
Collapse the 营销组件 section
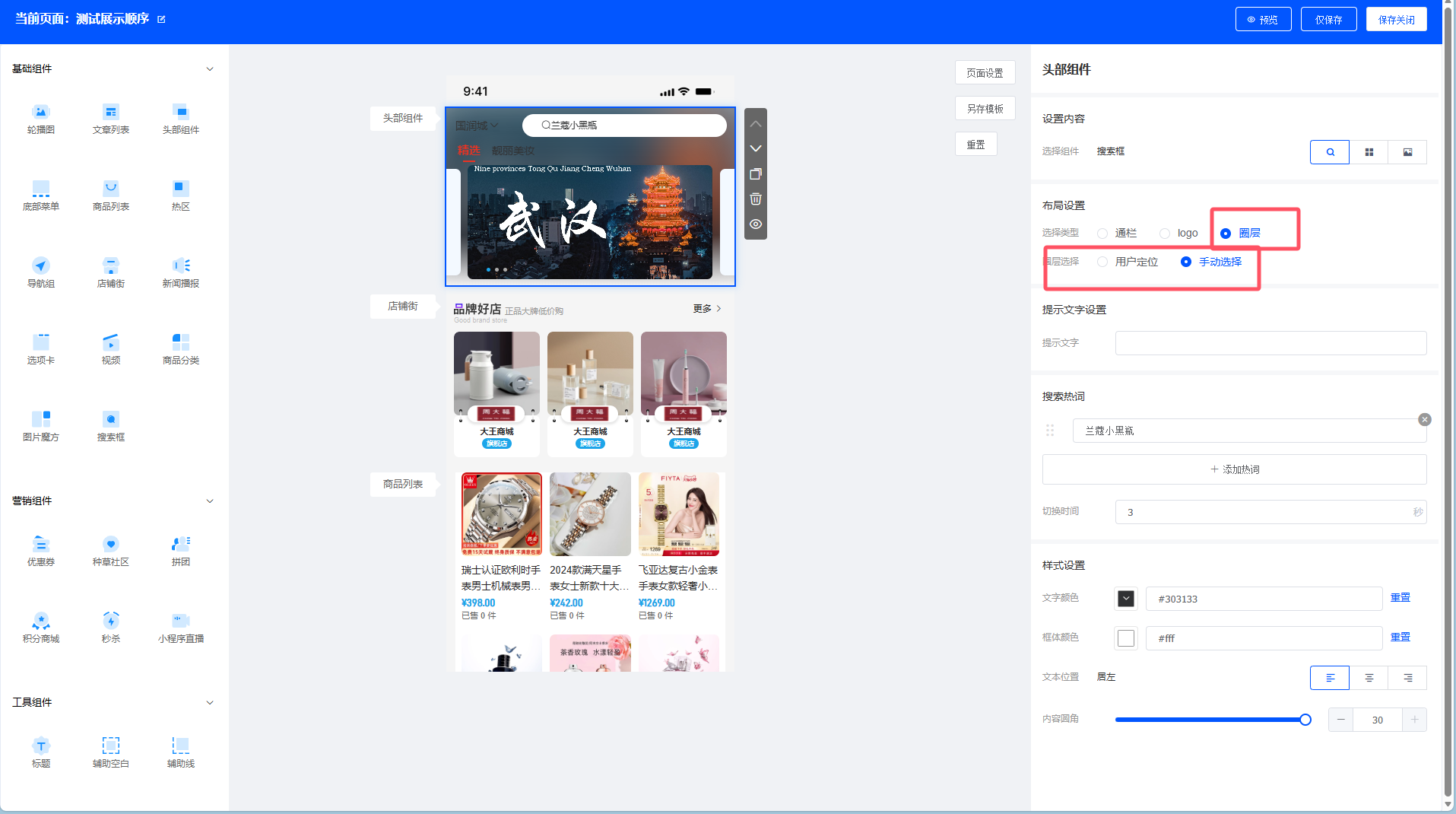click(x=210, y=501)
